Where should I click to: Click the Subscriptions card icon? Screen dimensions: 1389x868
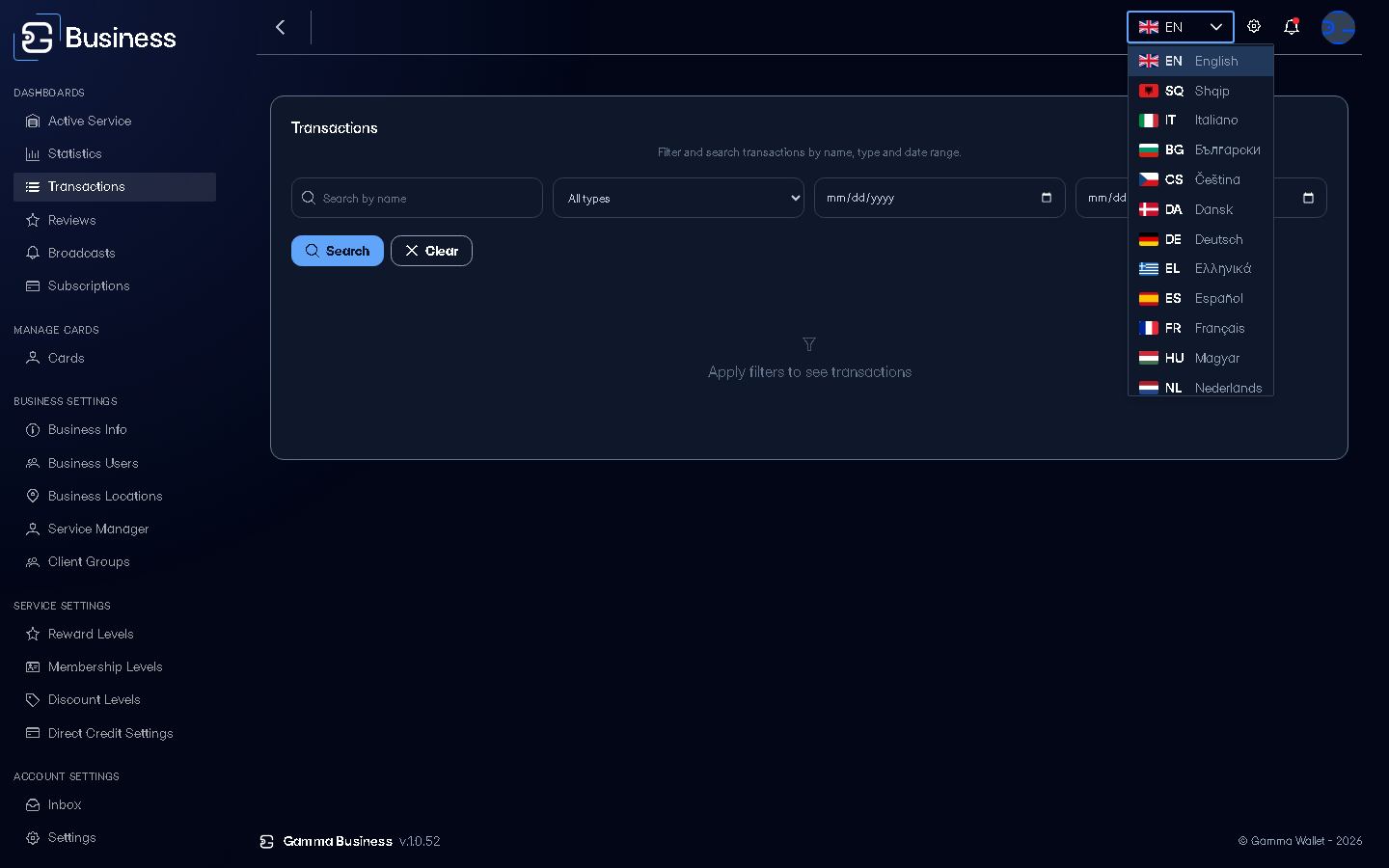(x=33, y=286)
